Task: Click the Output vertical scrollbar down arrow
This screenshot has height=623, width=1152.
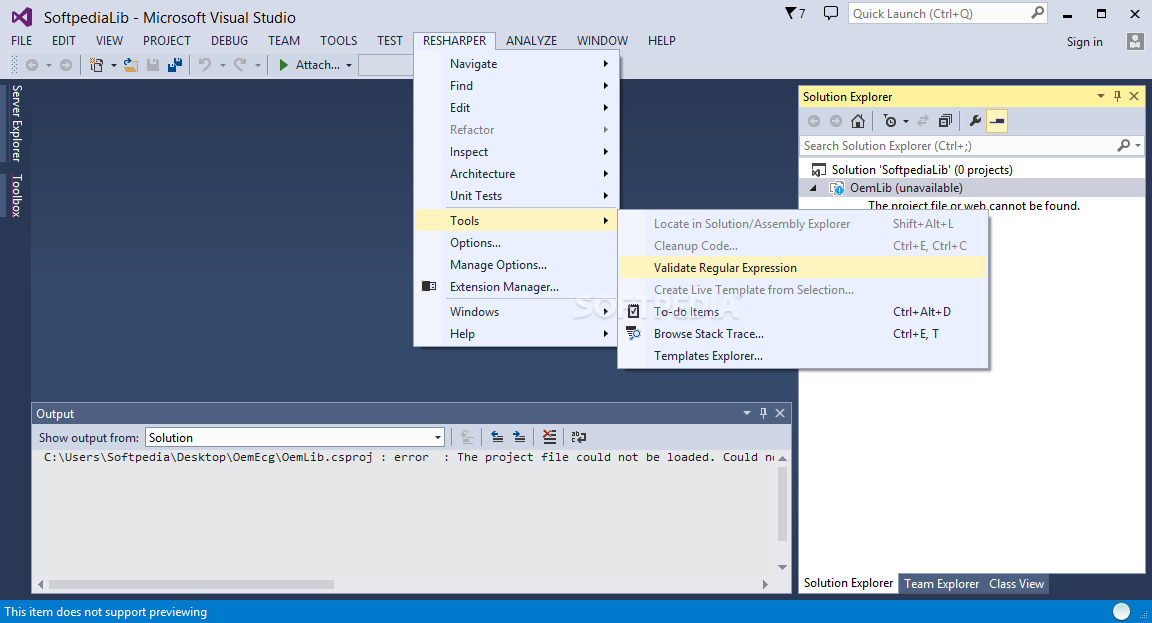Action: pos(782,567)
